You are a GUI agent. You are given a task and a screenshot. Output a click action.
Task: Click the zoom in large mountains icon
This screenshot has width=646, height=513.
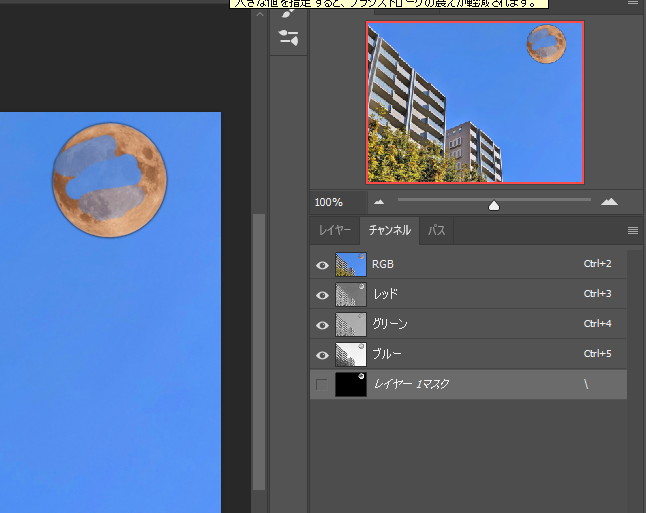(609, 201)
